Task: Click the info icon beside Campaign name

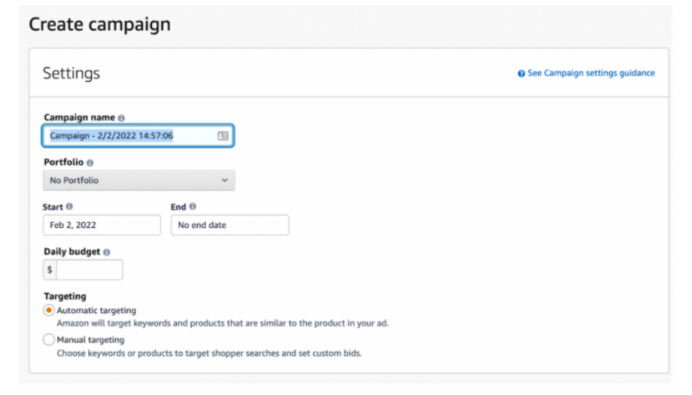Action: click(121, 118)
